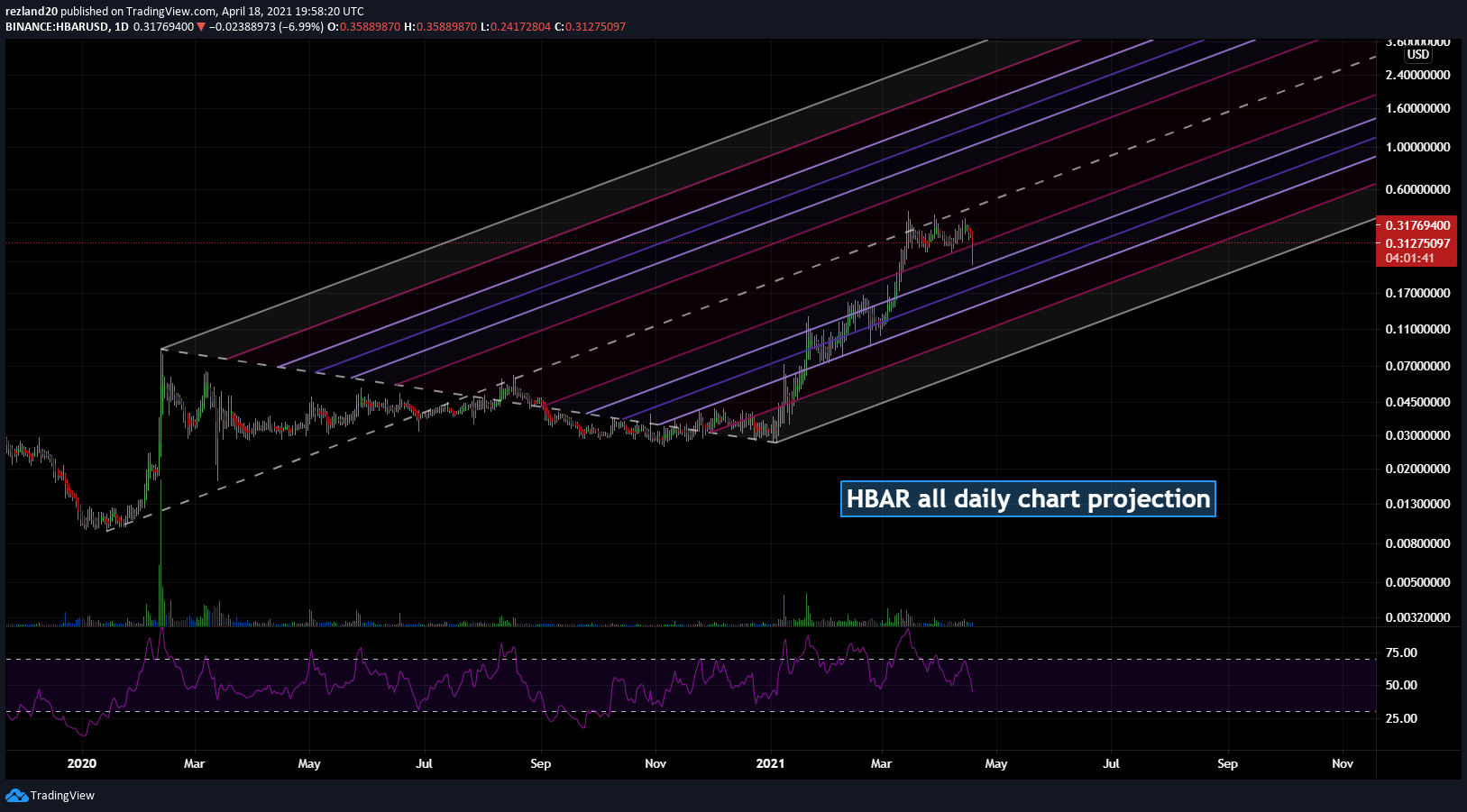Click the 0.07000000 price axis label
This screenshot has height=812, width=1467.
point(1417,366)
